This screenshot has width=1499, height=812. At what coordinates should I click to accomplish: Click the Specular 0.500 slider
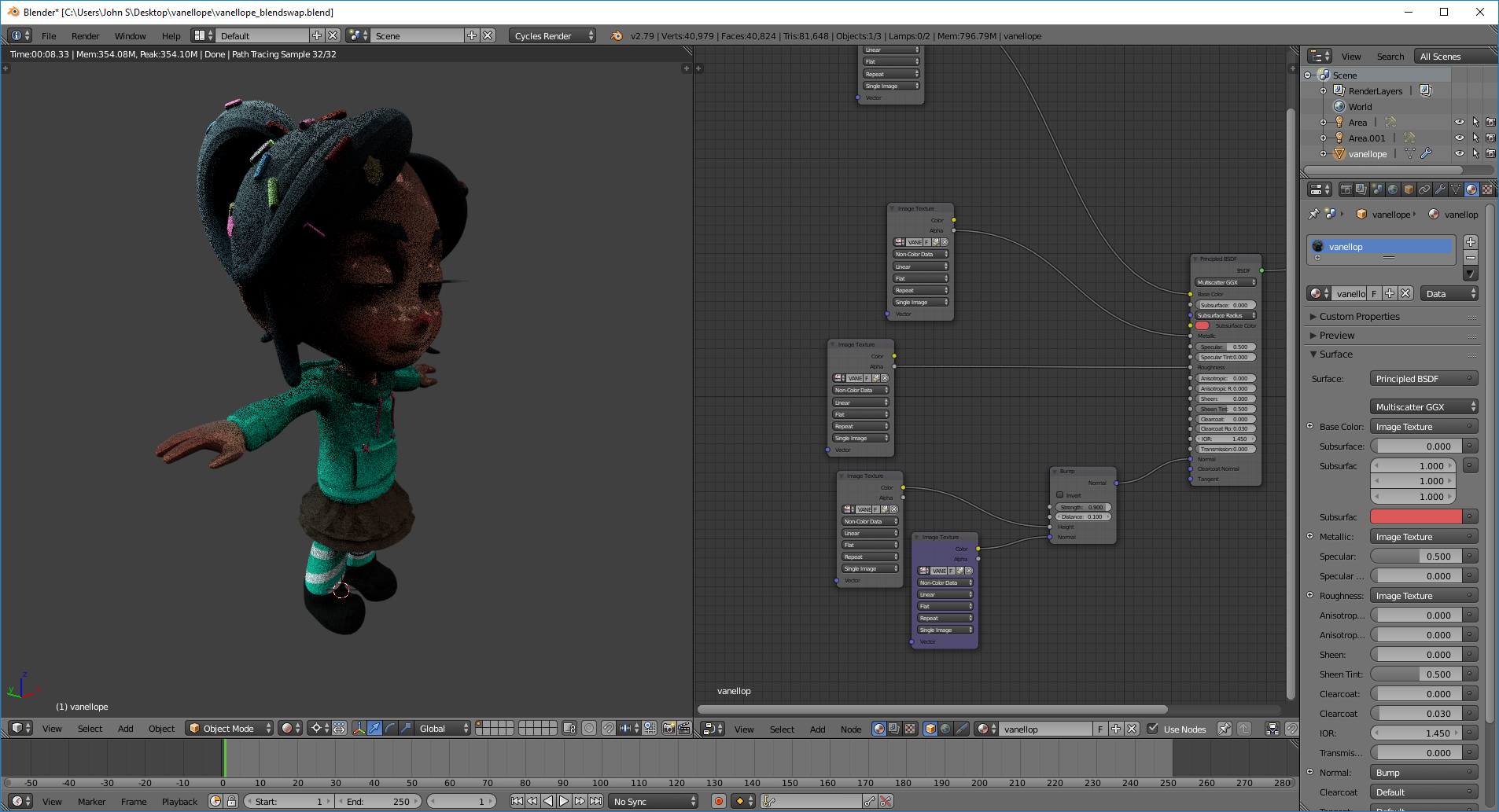1416,557
